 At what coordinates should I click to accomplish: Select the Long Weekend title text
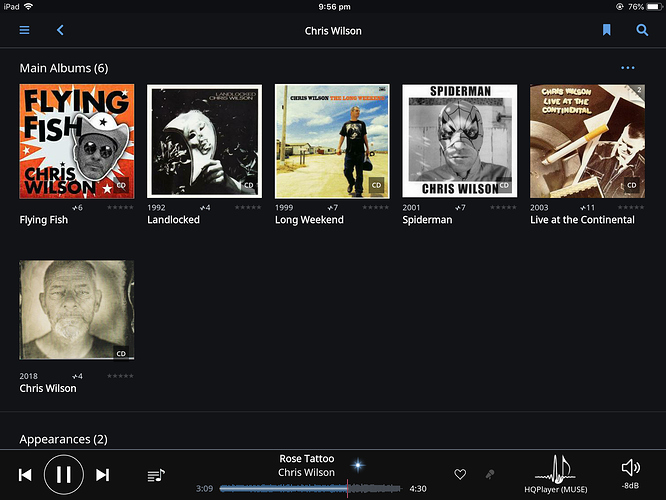309,220
